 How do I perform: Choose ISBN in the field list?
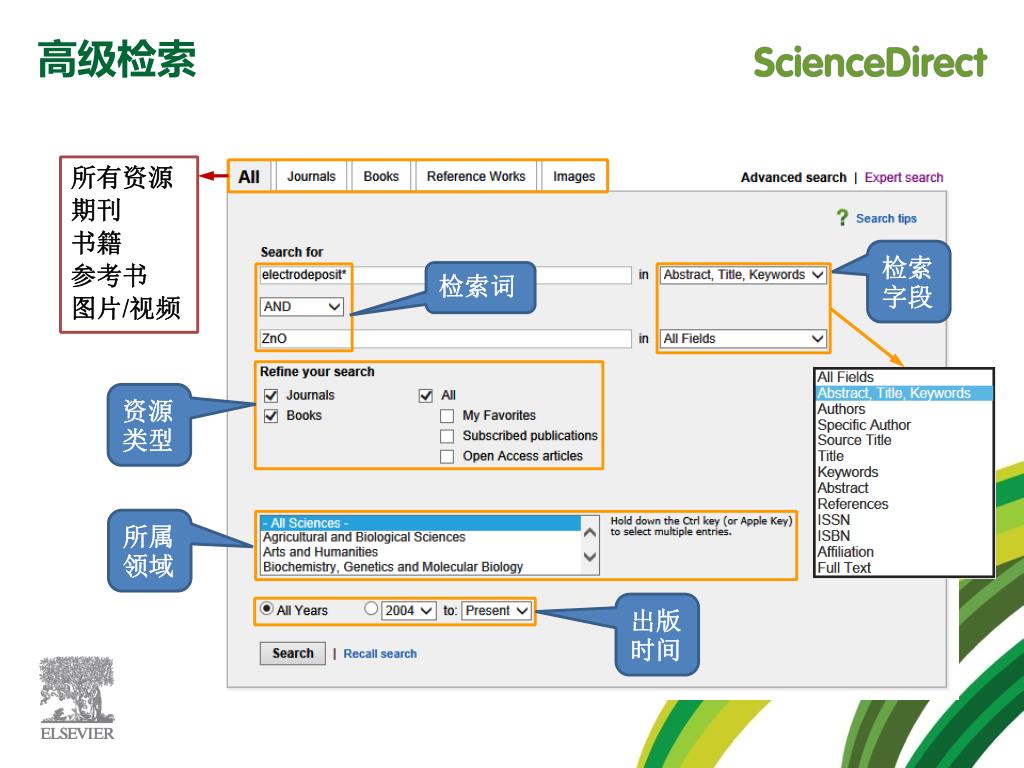pos(904,536)
